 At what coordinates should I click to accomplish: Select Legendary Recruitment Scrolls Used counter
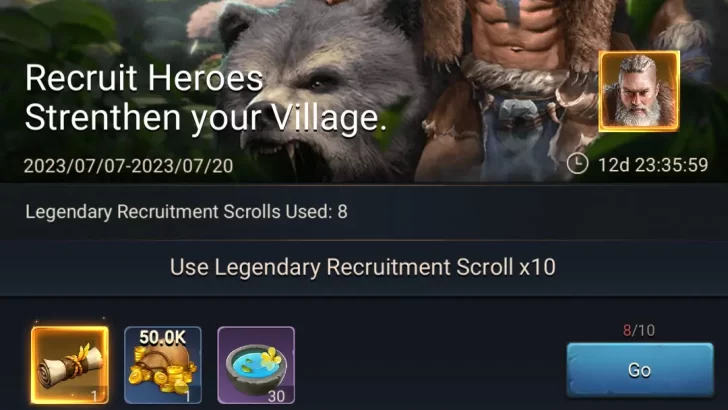point(186,212)
